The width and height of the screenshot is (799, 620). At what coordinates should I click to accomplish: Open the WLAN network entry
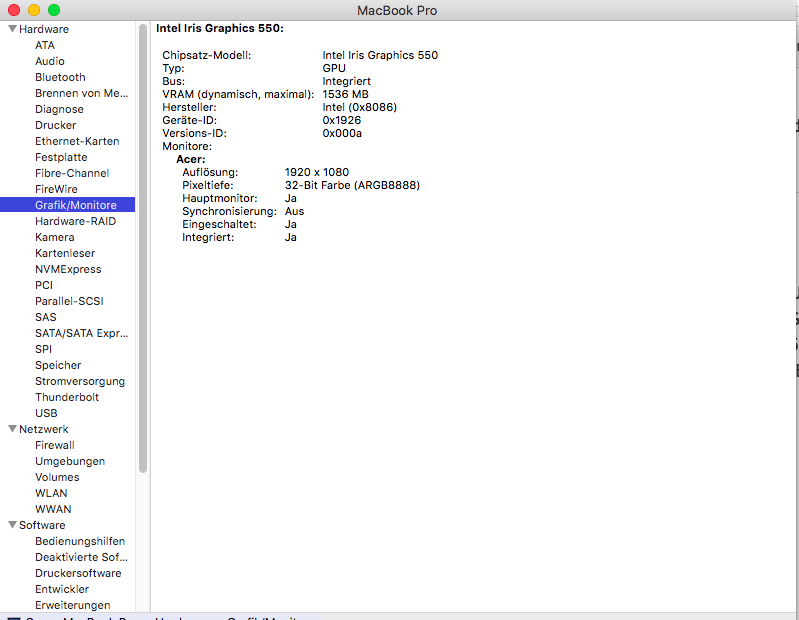tap(51, 493)
